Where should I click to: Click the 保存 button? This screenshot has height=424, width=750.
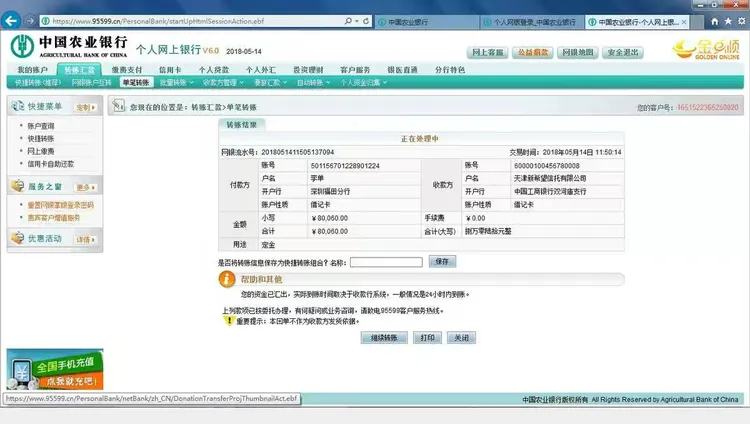(442, 262)
